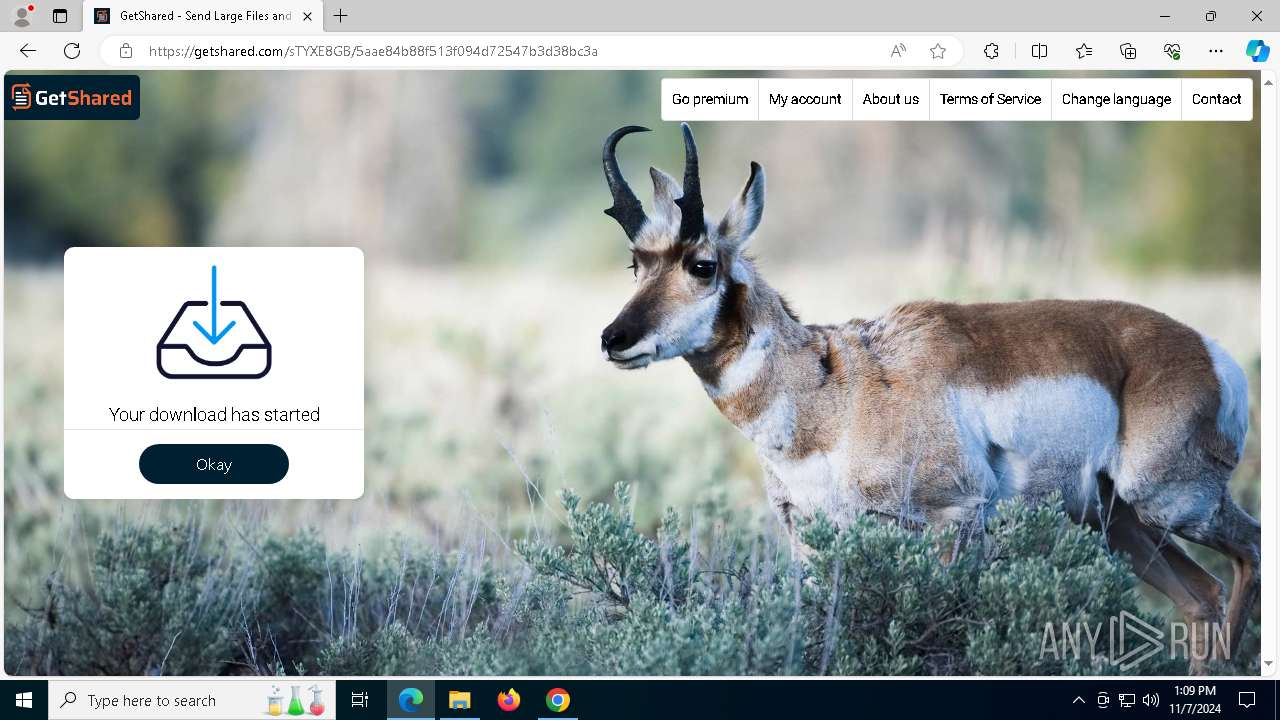Choose Change language option
The image size is (1280, 720).
[1116, 99]
